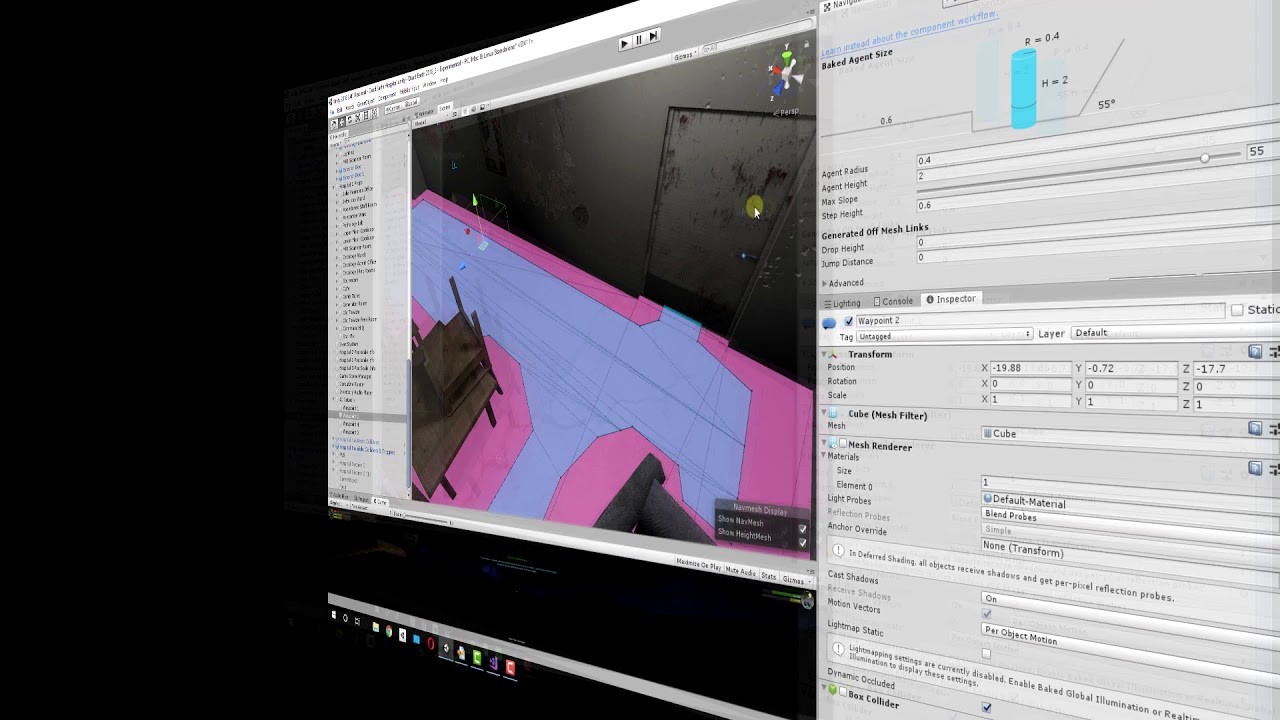
Task: Click the Pause button in Unity toolbar
Action: (639, 40)
